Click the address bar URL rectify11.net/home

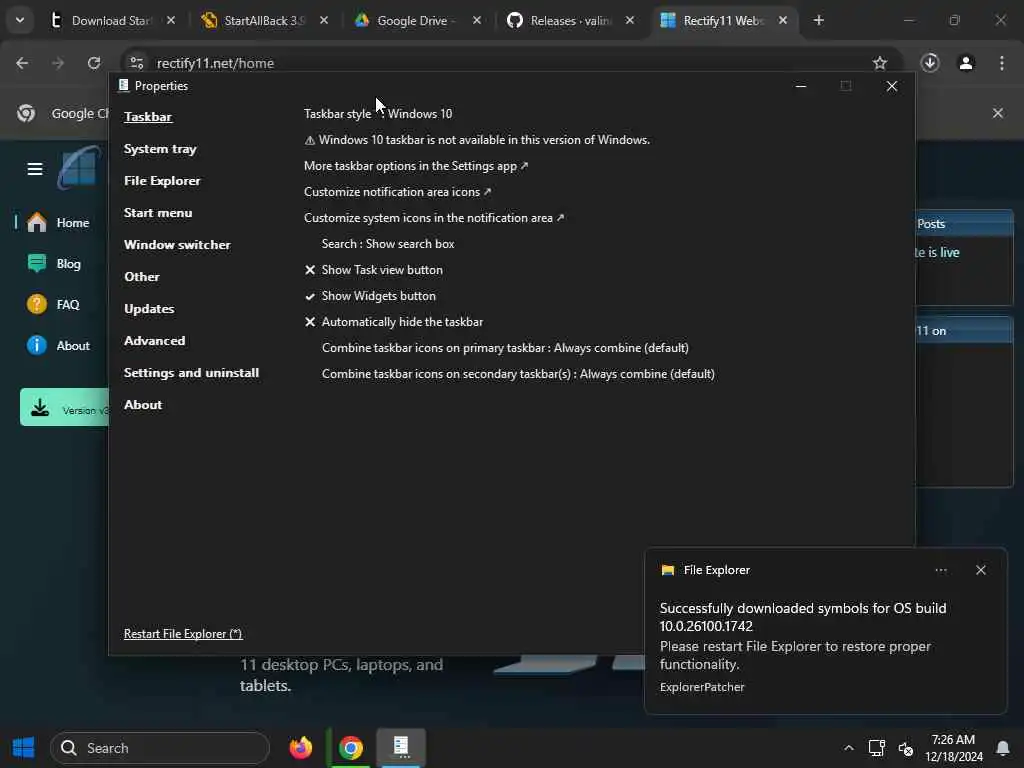[215, 63]
